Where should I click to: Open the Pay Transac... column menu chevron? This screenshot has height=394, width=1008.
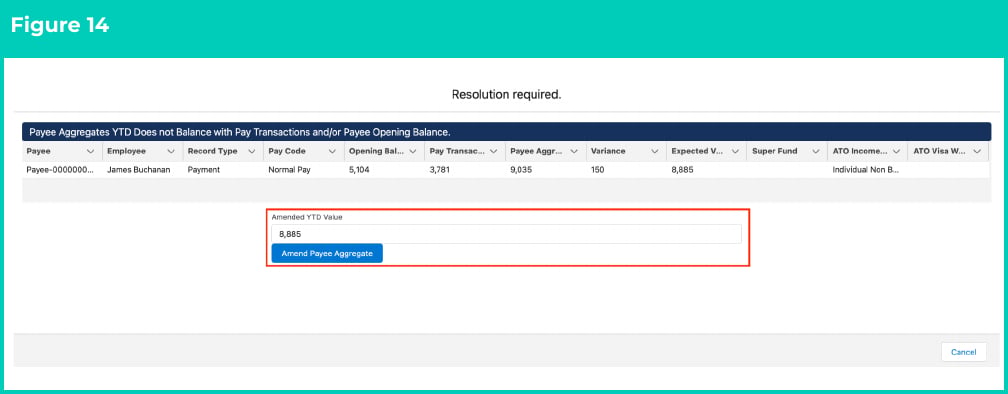pos(493,152)
